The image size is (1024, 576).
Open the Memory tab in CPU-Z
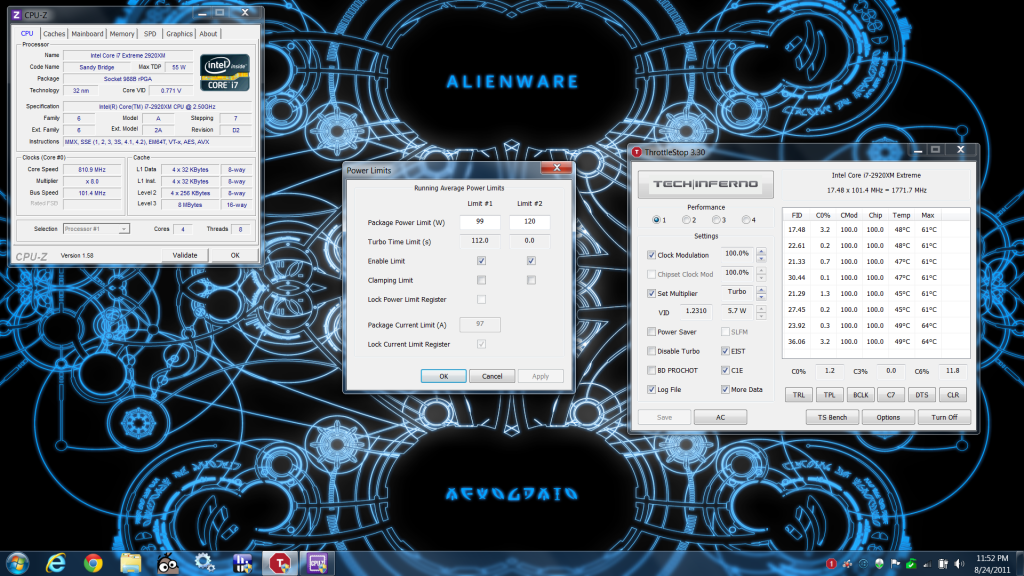pyautogui.click(x=122, y=34)
